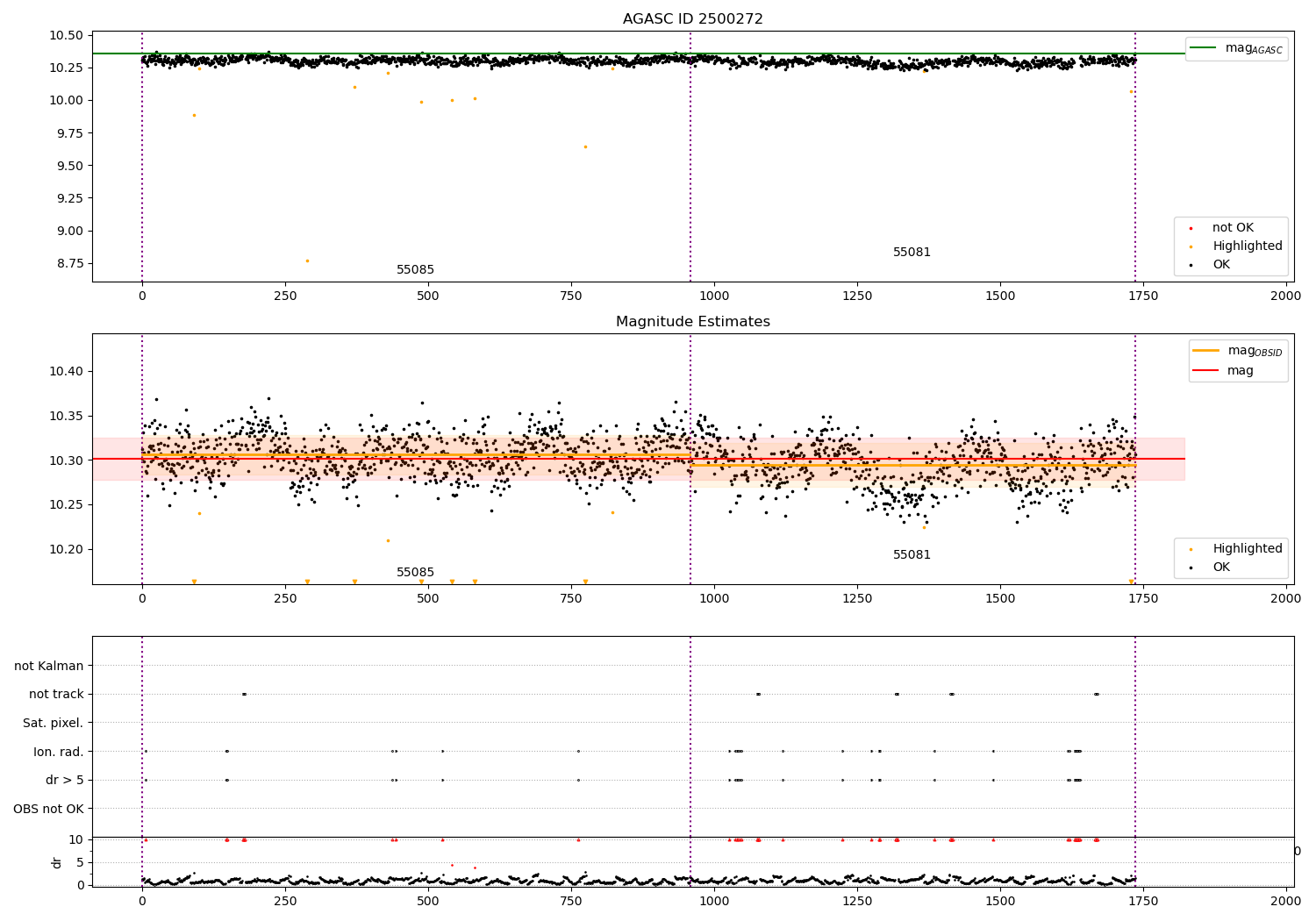The image size is (1316, 921).
Task: Click the 'OBS not OK' row label
Action: [48, 809]
